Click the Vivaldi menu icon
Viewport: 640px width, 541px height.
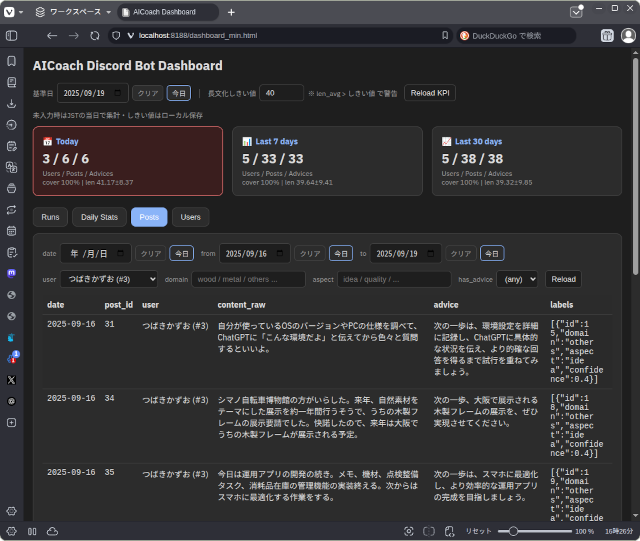tap(9, 12)
